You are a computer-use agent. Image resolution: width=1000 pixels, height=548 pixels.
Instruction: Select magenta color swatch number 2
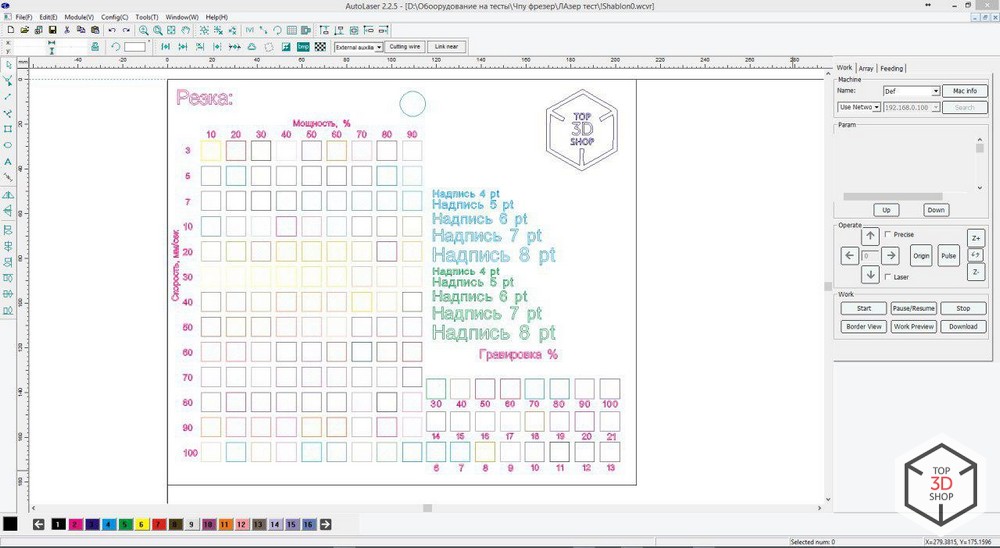pos(75,524)
